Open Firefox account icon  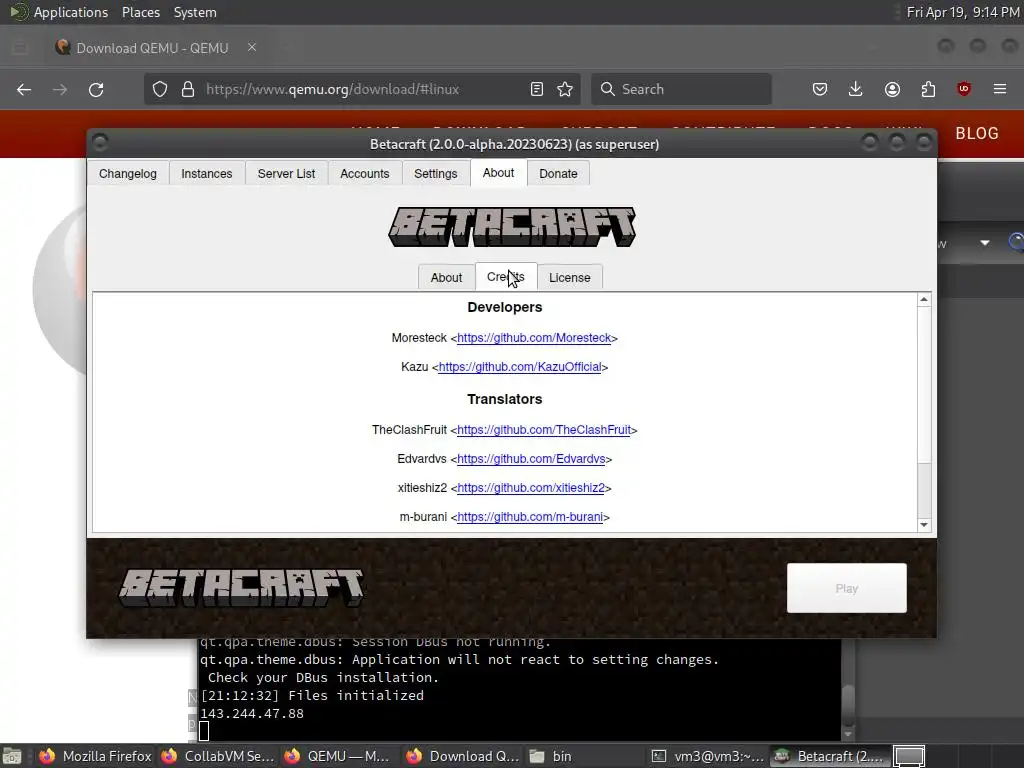click(892, 89)
